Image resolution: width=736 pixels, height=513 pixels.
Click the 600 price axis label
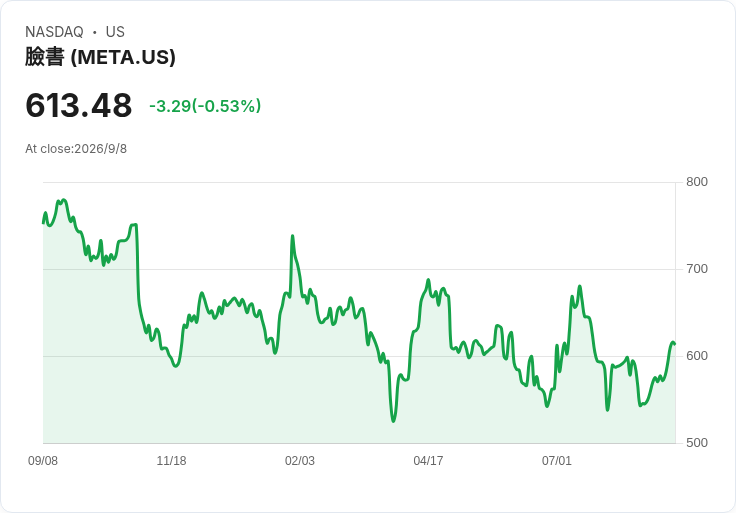(697, 356)
